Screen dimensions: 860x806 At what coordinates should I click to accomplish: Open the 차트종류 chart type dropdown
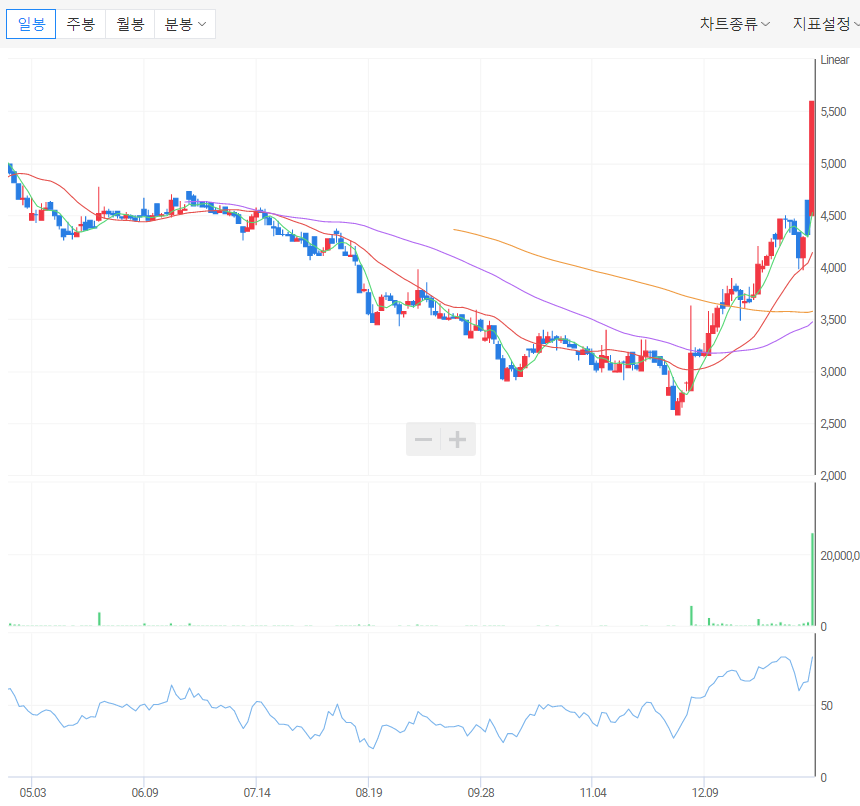click(x=734, y=24)
